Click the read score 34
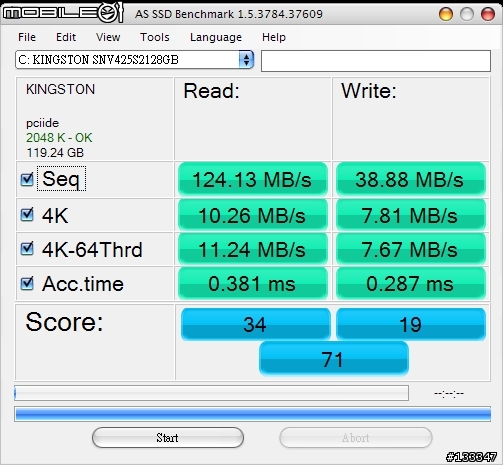 pyautogui.click(x=255, y=324)
